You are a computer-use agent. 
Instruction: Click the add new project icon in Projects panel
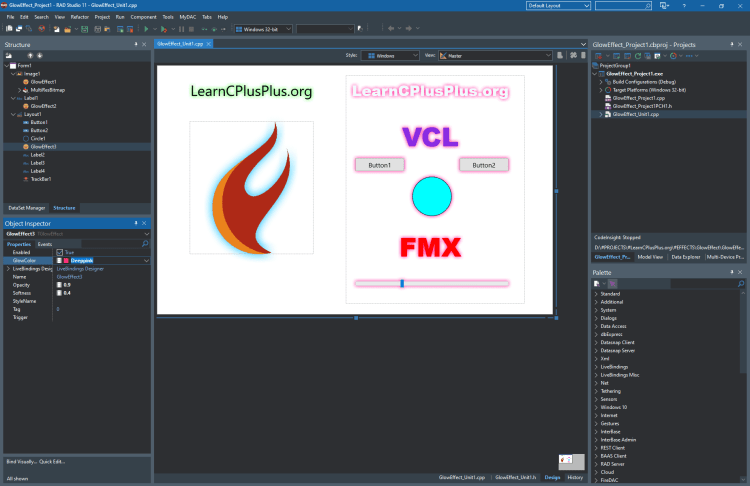[x=617, y=56]
